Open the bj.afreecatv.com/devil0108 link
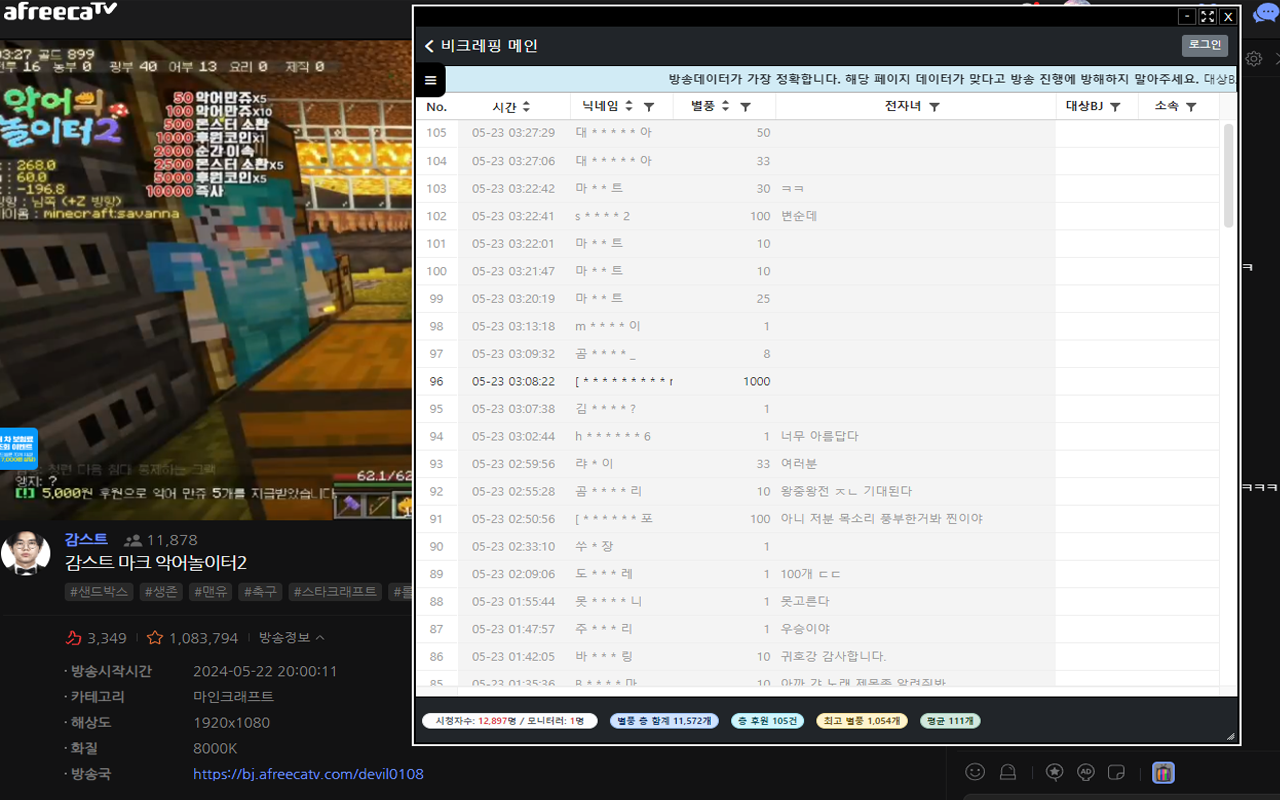The width and height of the screenshot is (1280, 800). (x=308, y=774)
